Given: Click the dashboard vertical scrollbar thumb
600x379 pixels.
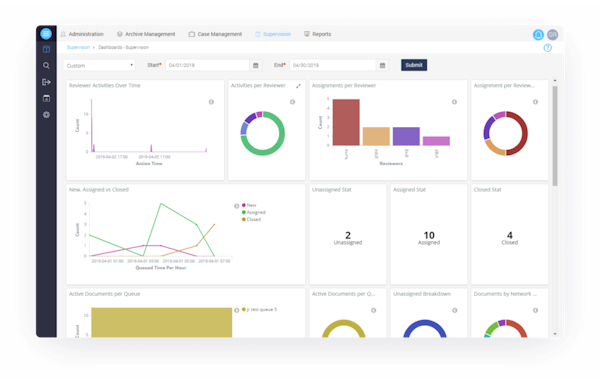Looking at the screenshot, I should (x=555, y=136).
